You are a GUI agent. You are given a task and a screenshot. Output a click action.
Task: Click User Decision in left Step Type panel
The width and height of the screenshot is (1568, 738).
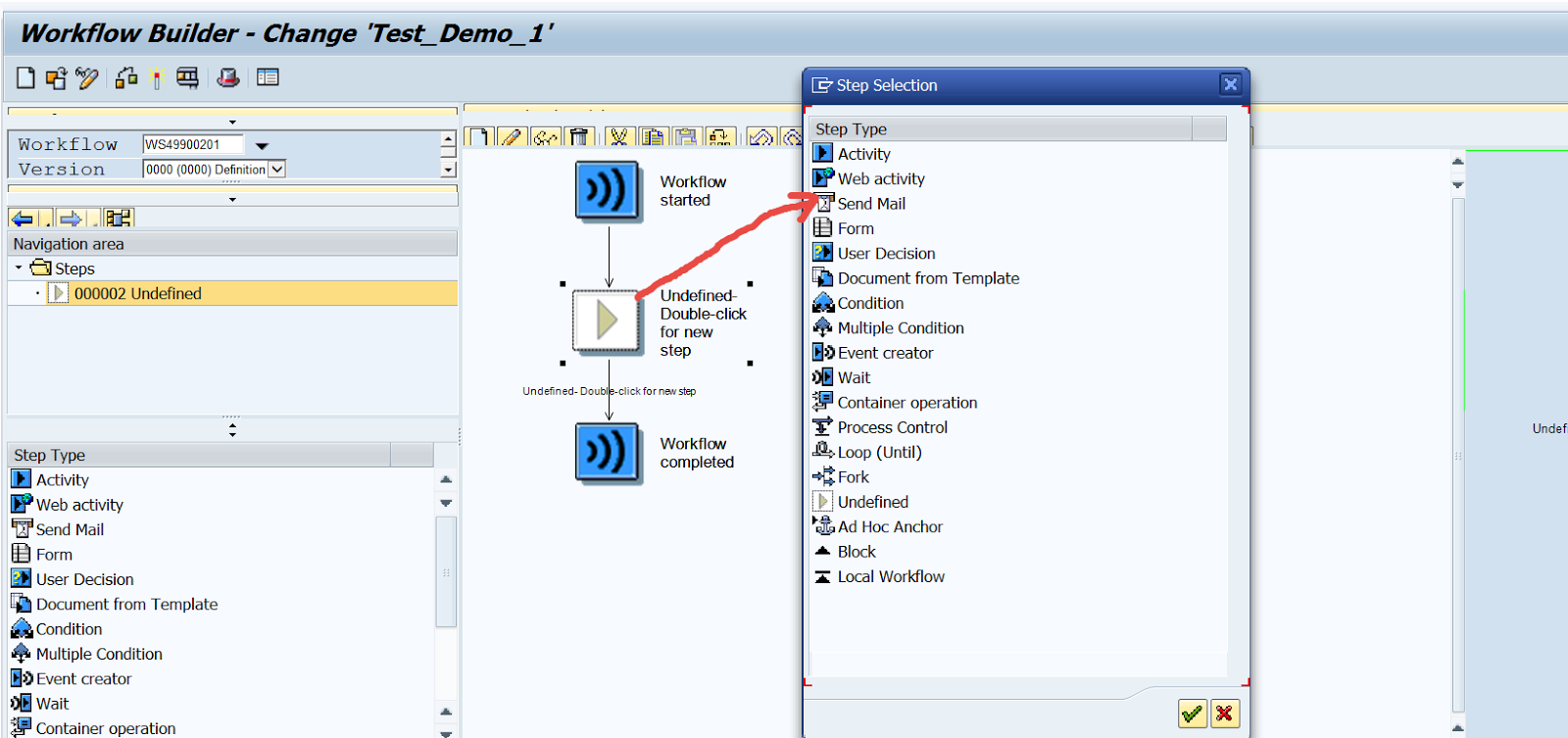[x=84, y=579]
